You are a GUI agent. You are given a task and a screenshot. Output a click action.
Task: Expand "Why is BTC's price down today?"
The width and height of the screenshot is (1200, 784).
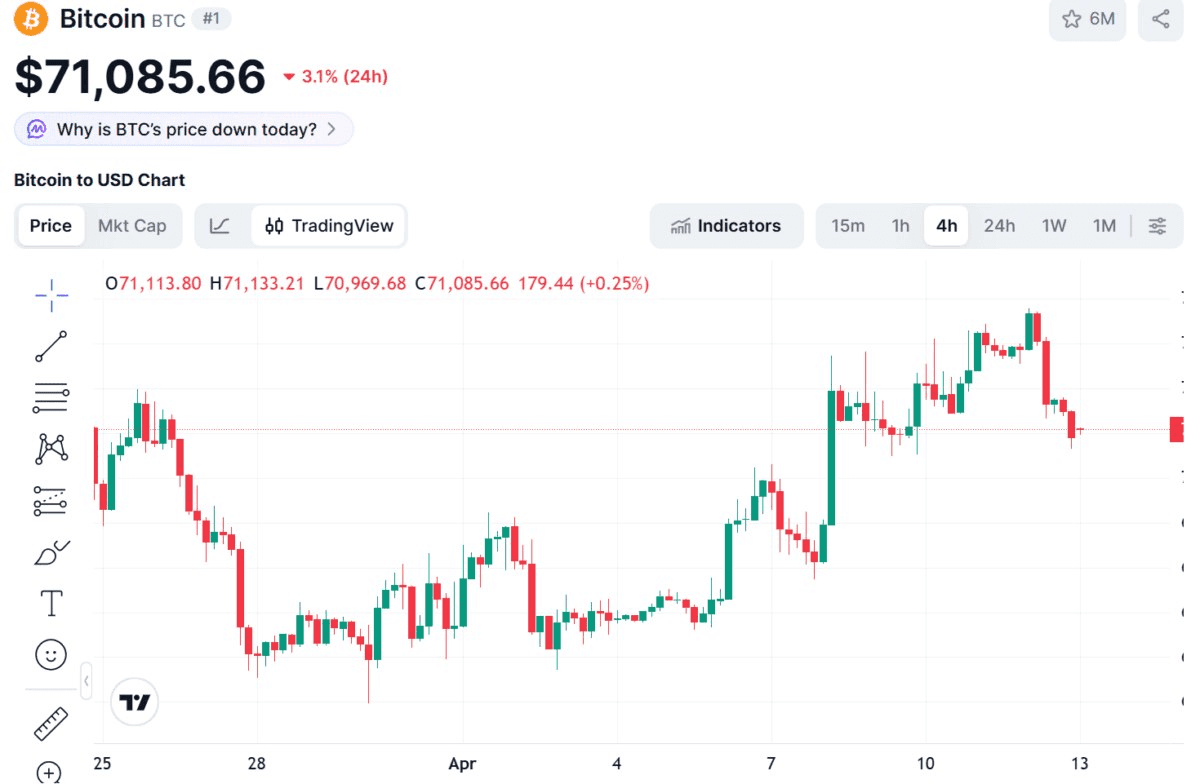pyautogui.click(x=184, y=129)
